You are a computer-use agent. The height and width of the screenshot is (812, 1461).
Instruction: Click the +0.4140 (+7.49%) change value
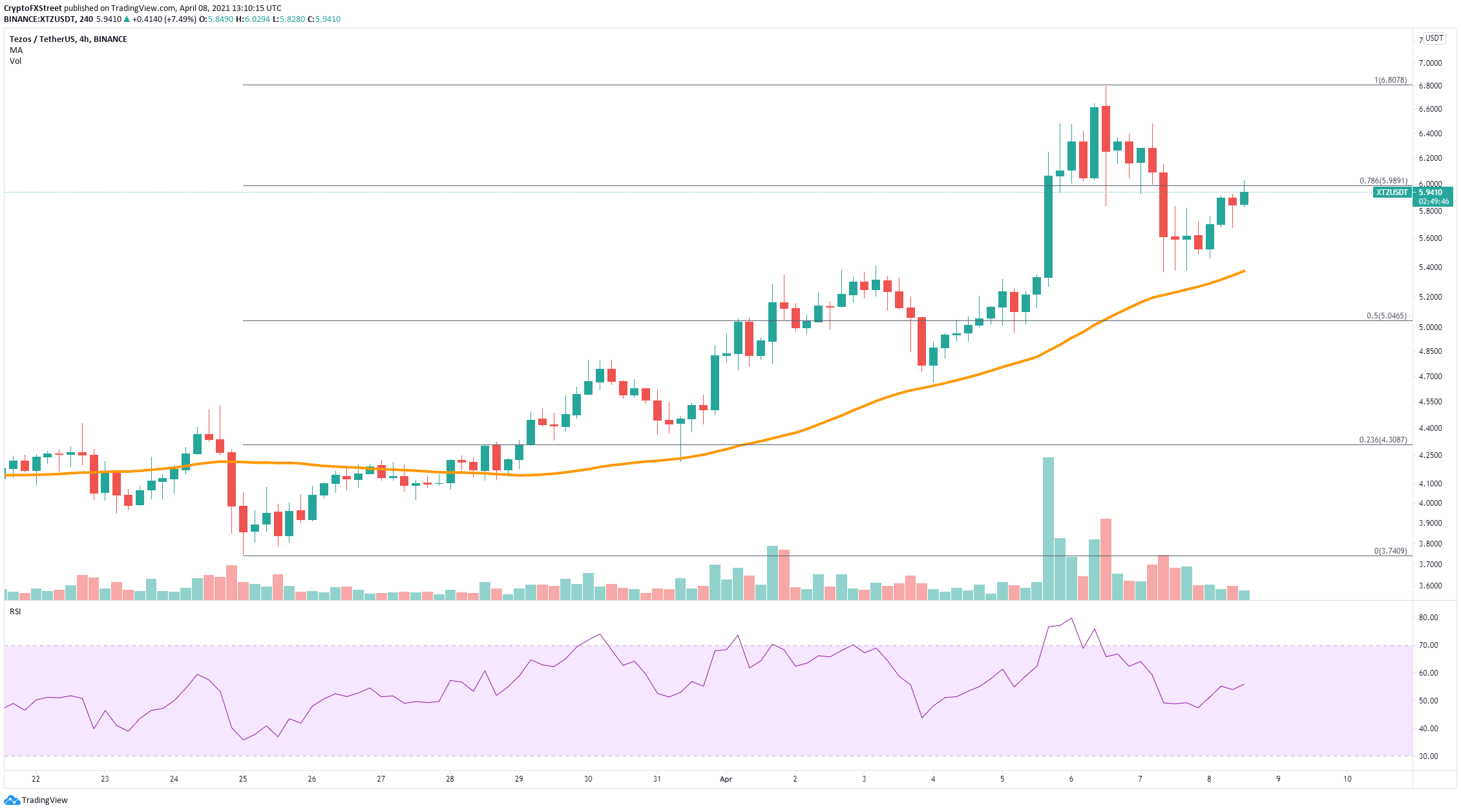point(163,19)
